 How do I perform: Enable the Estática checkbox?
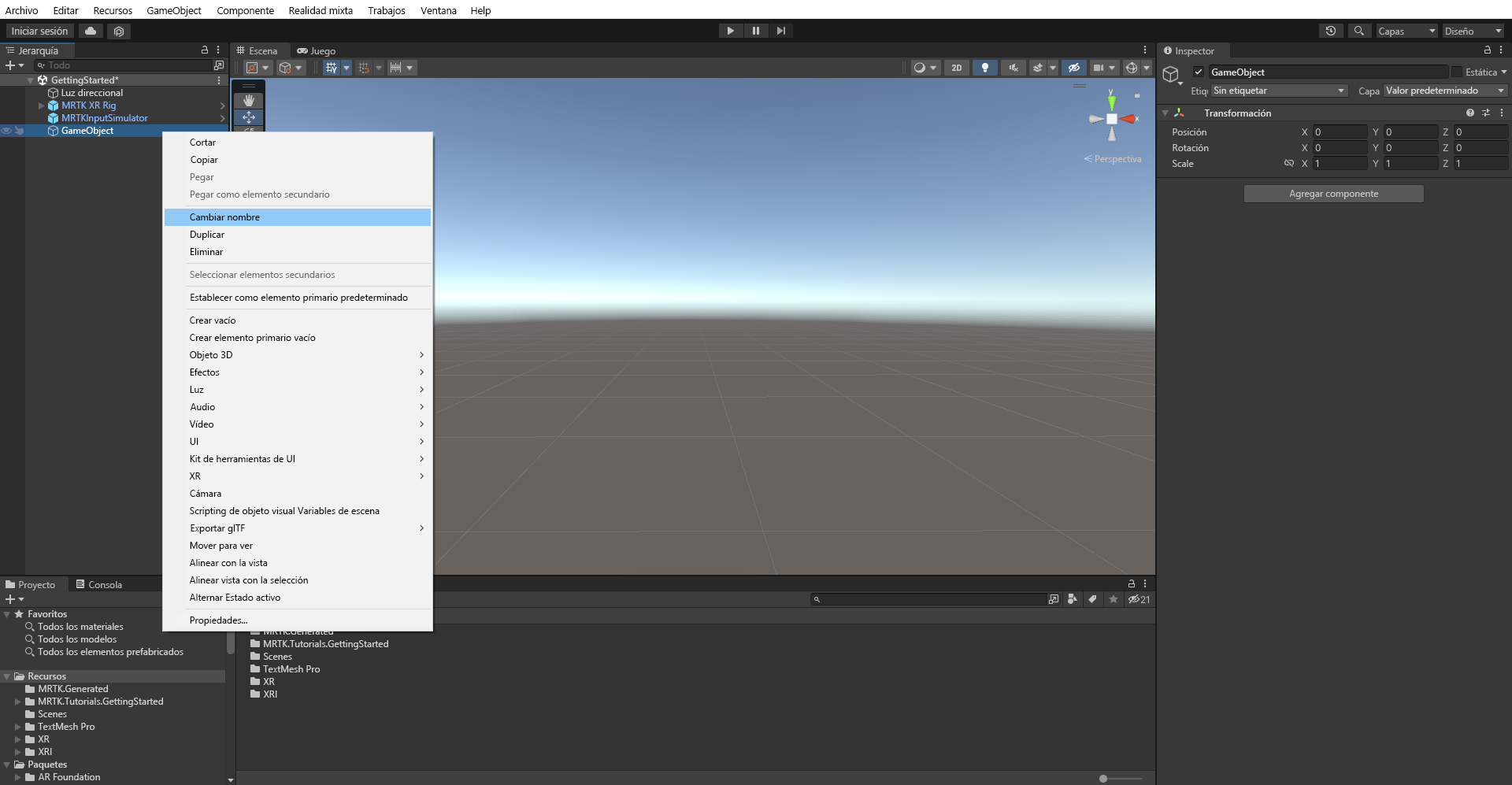pyautogui.click(x=1457, y=72)
